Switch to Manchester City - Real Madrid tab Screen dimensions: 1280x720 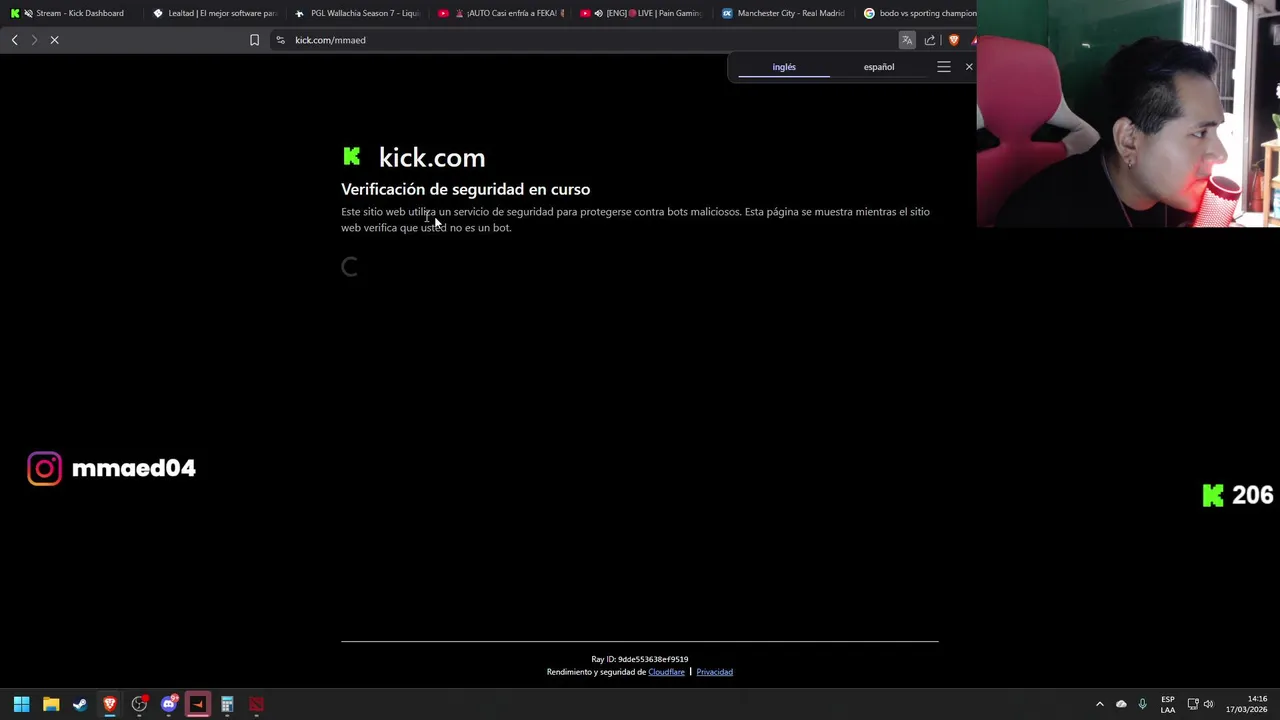click(783, 13)
